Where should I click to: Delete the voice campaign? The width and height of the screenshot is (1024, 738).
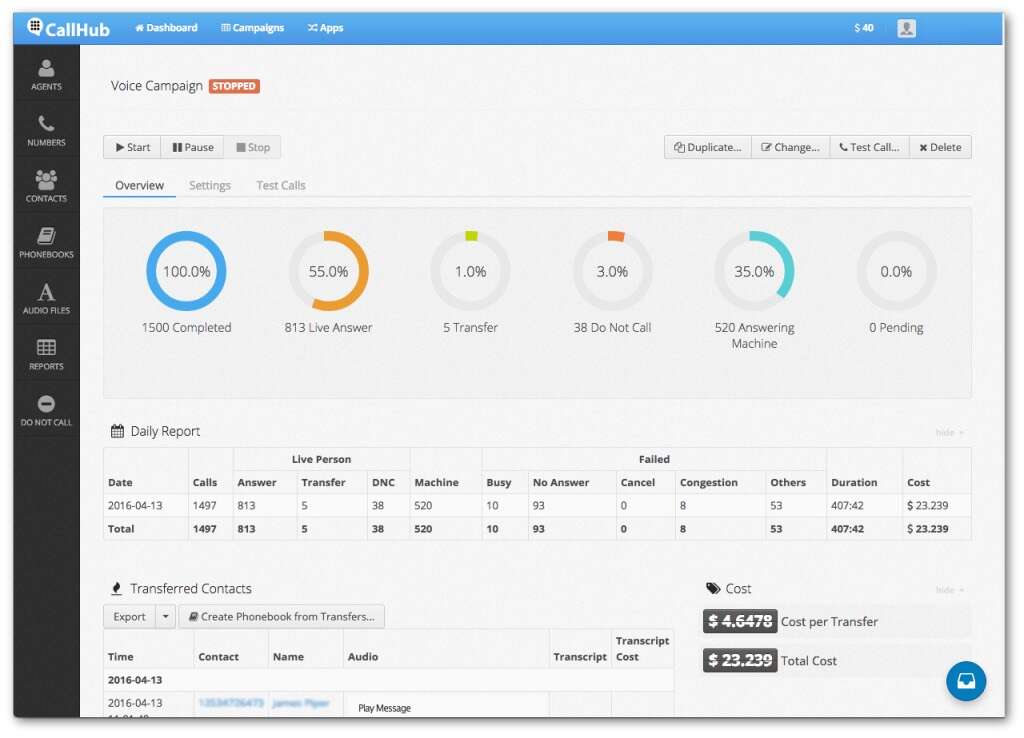(x=939, y=146)
